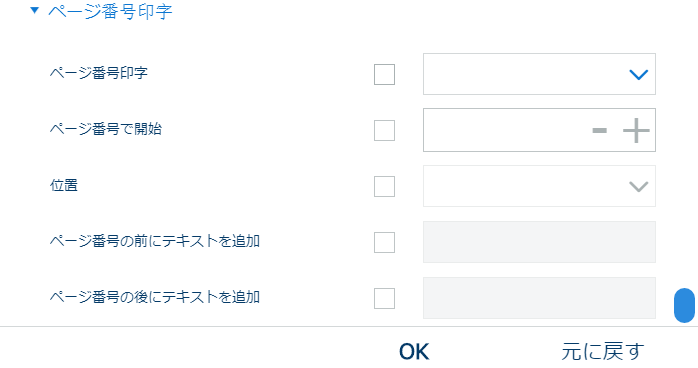Click the blue scrollbar thumb

684,305
